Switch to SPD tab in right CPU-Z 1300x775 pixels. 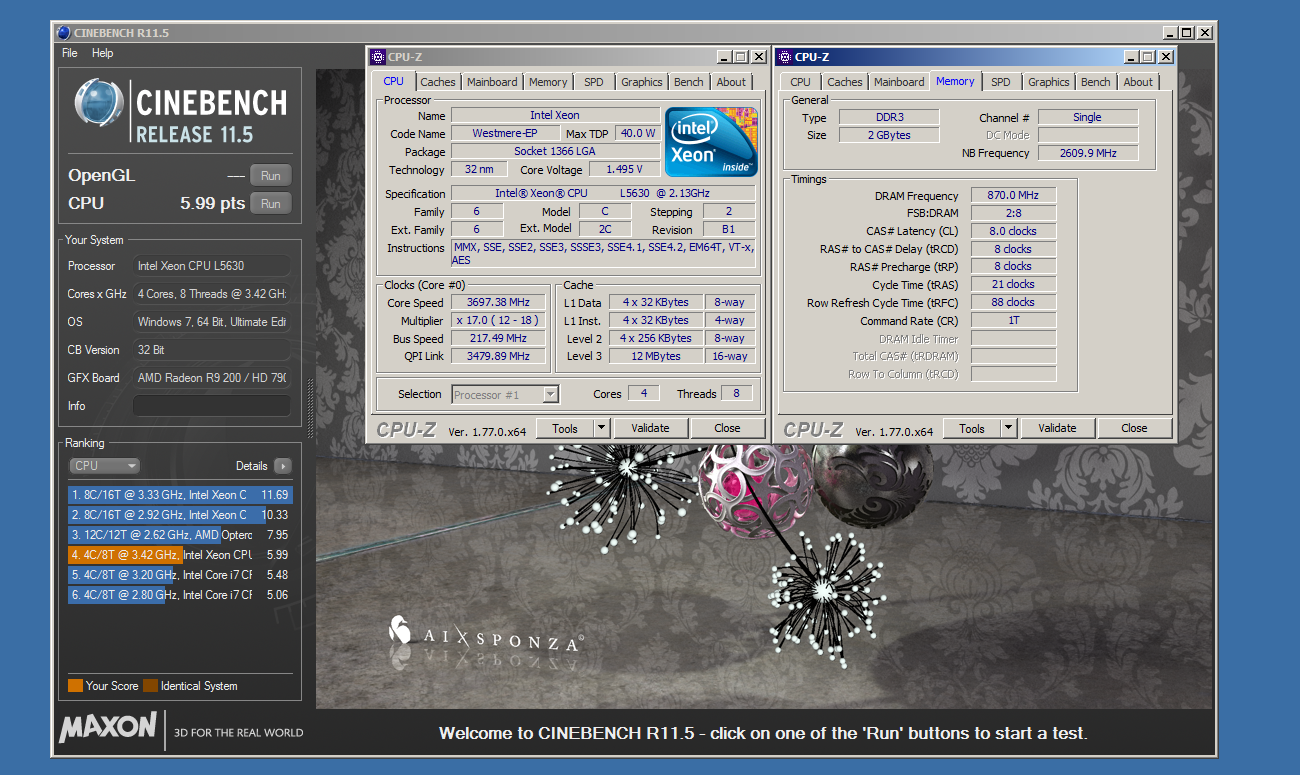(1001, 82)
